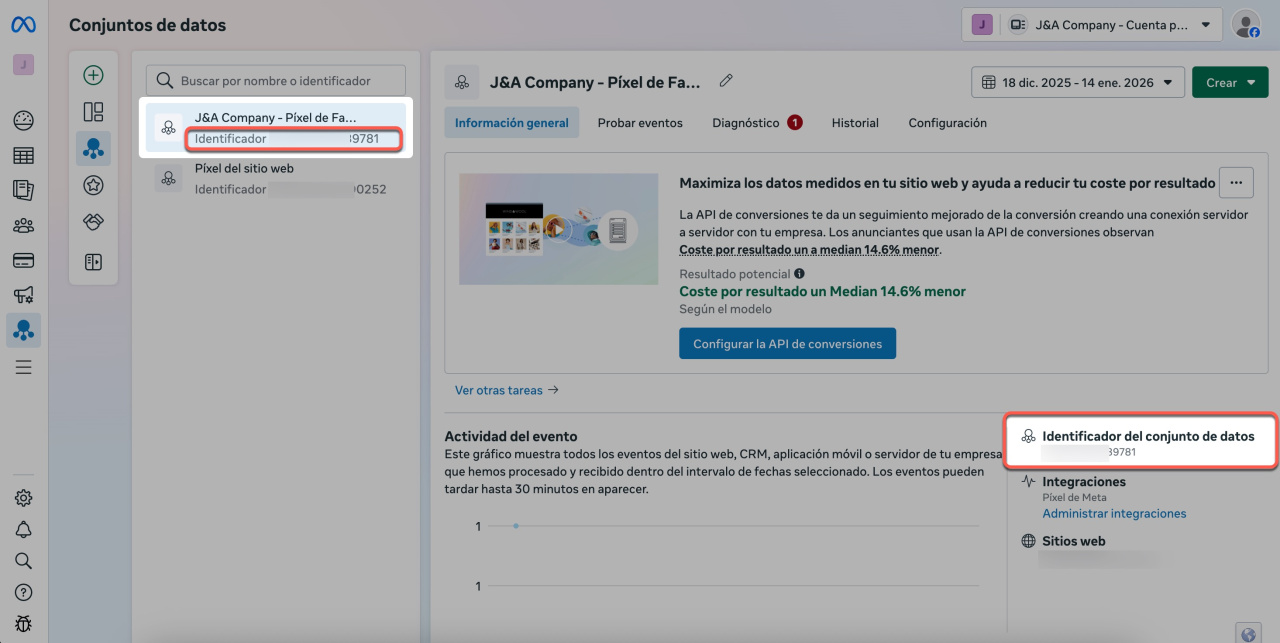Expand the green Crear dropdown button
Viewport: 1280px width, 643px height.
(1229, 82)
